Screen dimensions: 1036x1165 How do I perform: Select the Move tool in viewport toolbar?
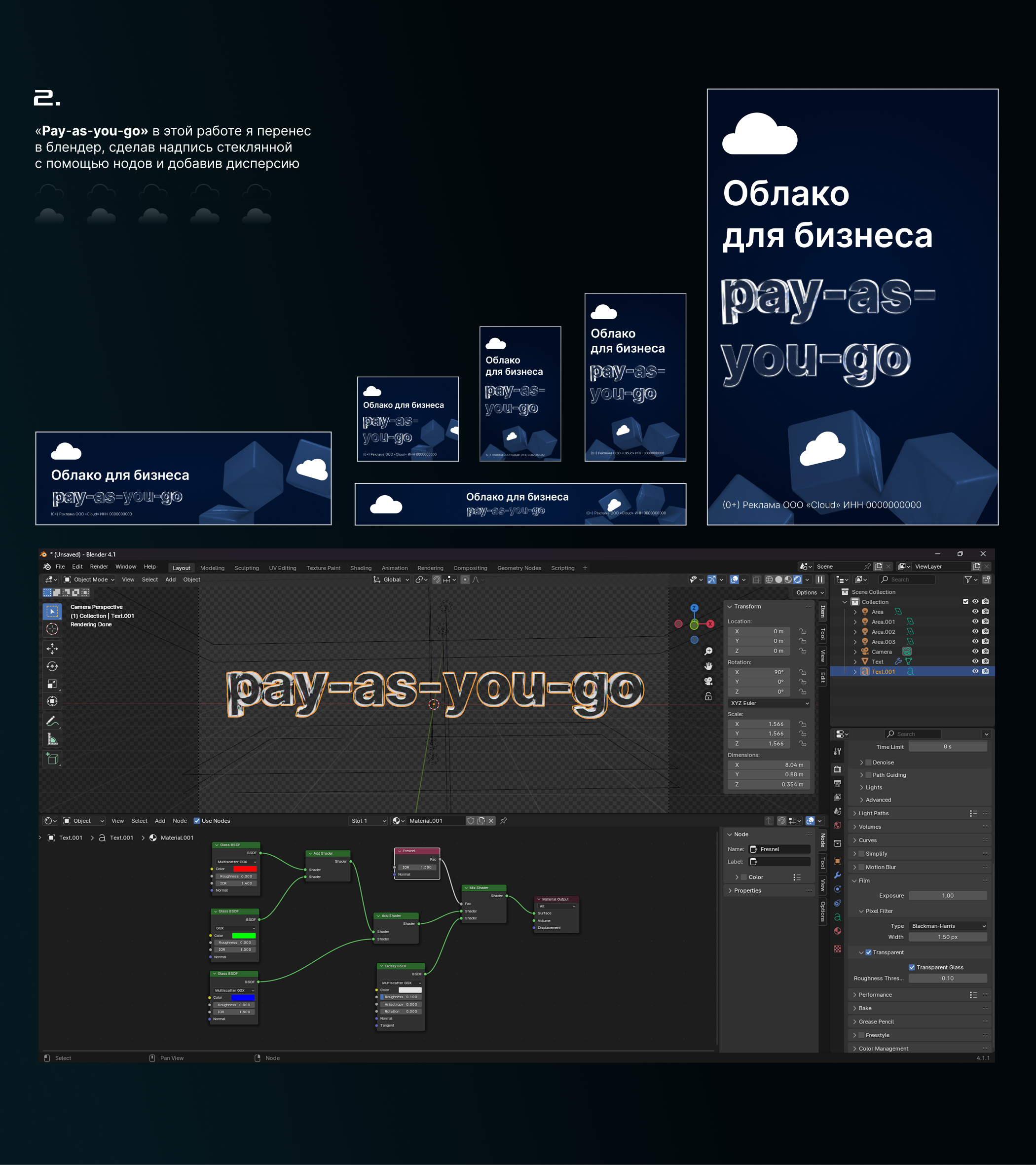point(52,649)
